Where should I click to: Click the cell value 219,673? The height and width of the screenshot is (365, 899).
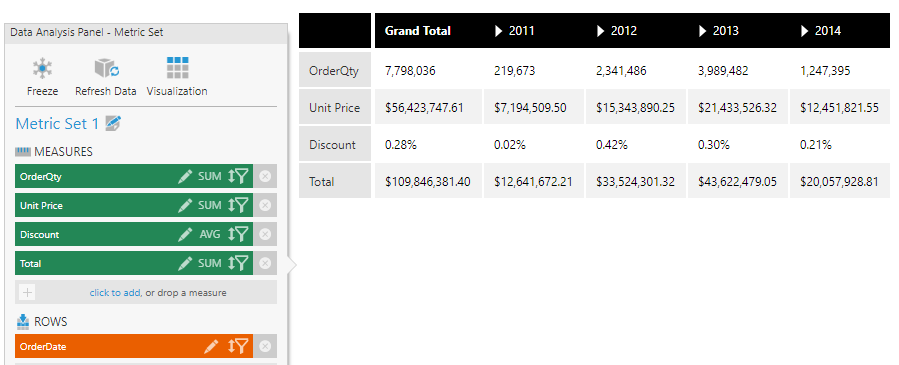[514, 71]
